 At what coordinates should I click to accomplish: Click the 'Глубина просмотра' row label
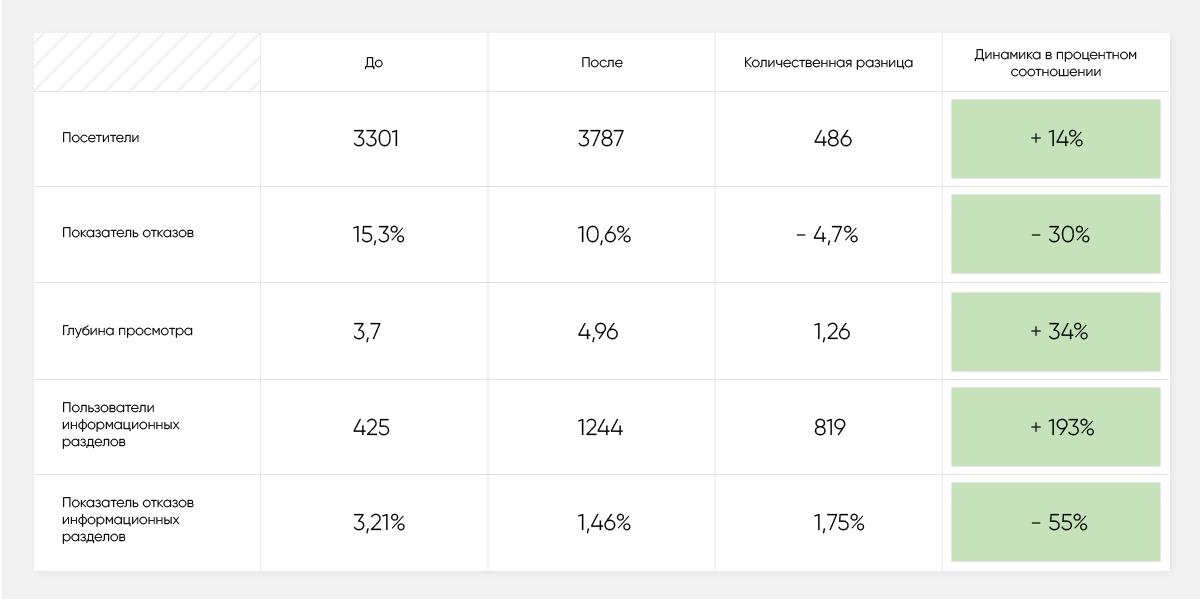[127, 331]
